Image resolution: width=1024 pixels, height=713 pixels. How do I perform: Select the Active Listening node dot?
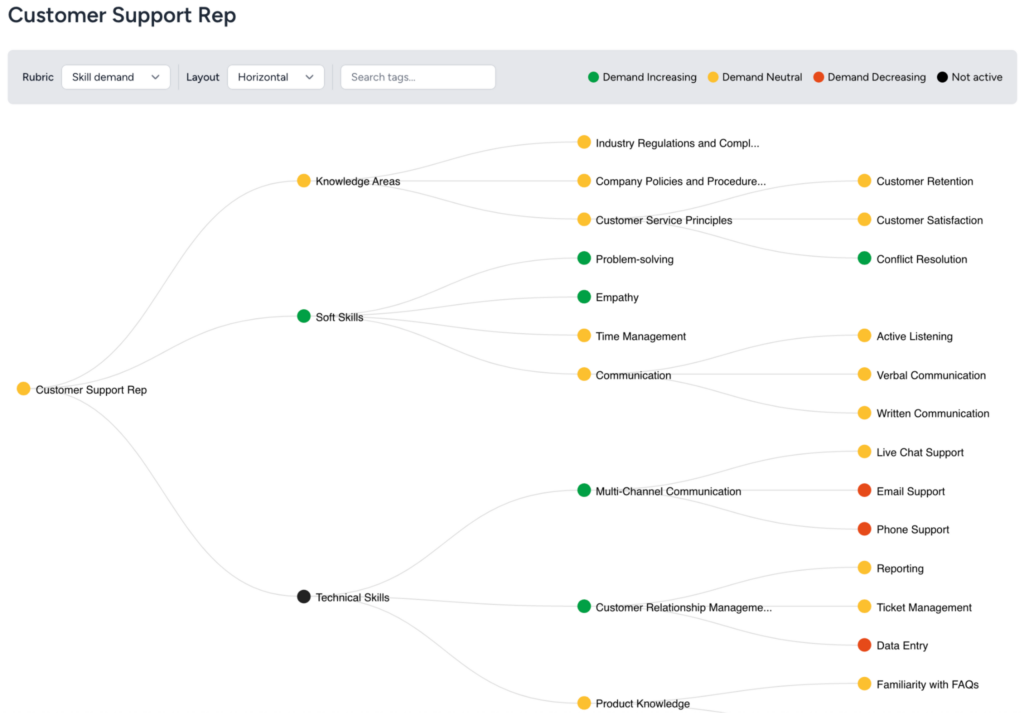pyautogui.click(x=864, y=336)
